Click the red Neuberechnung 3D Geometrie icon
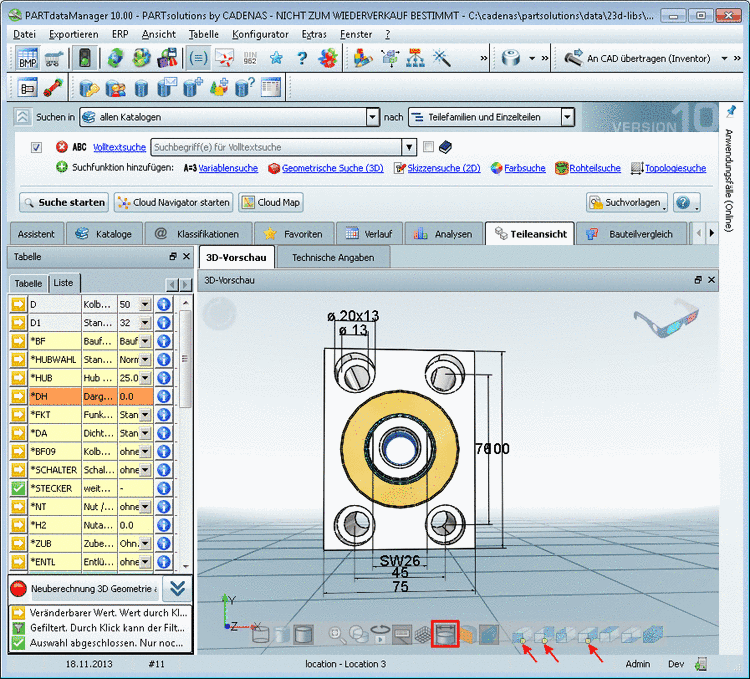750x679 pixels. (x=18, y=589)
